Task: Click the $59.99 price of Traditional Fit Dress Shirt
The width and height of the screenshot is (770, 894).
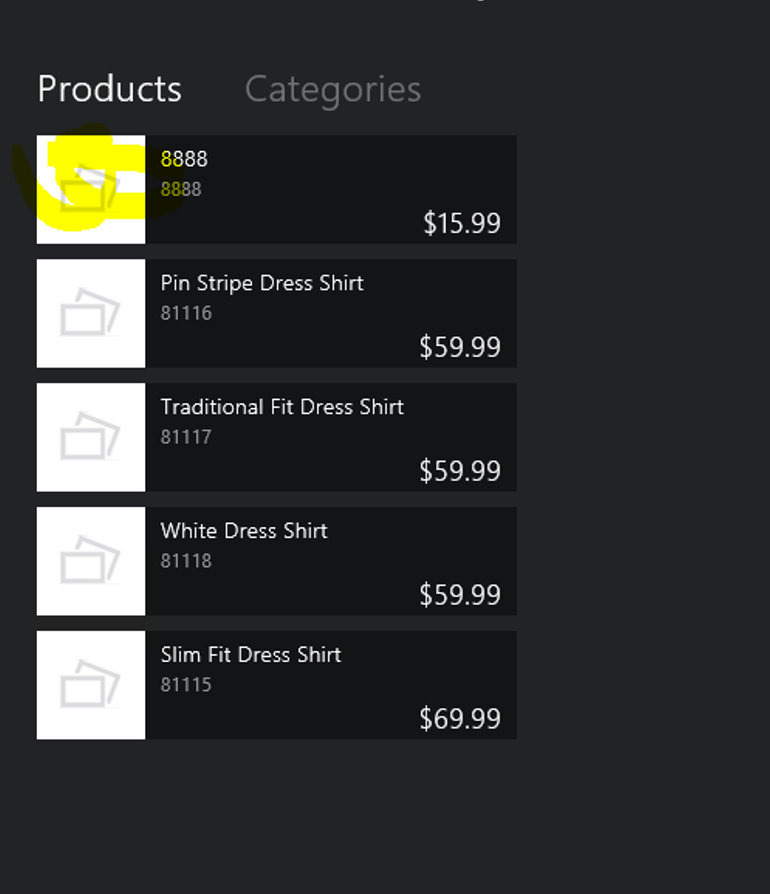Action: [460, 471]
